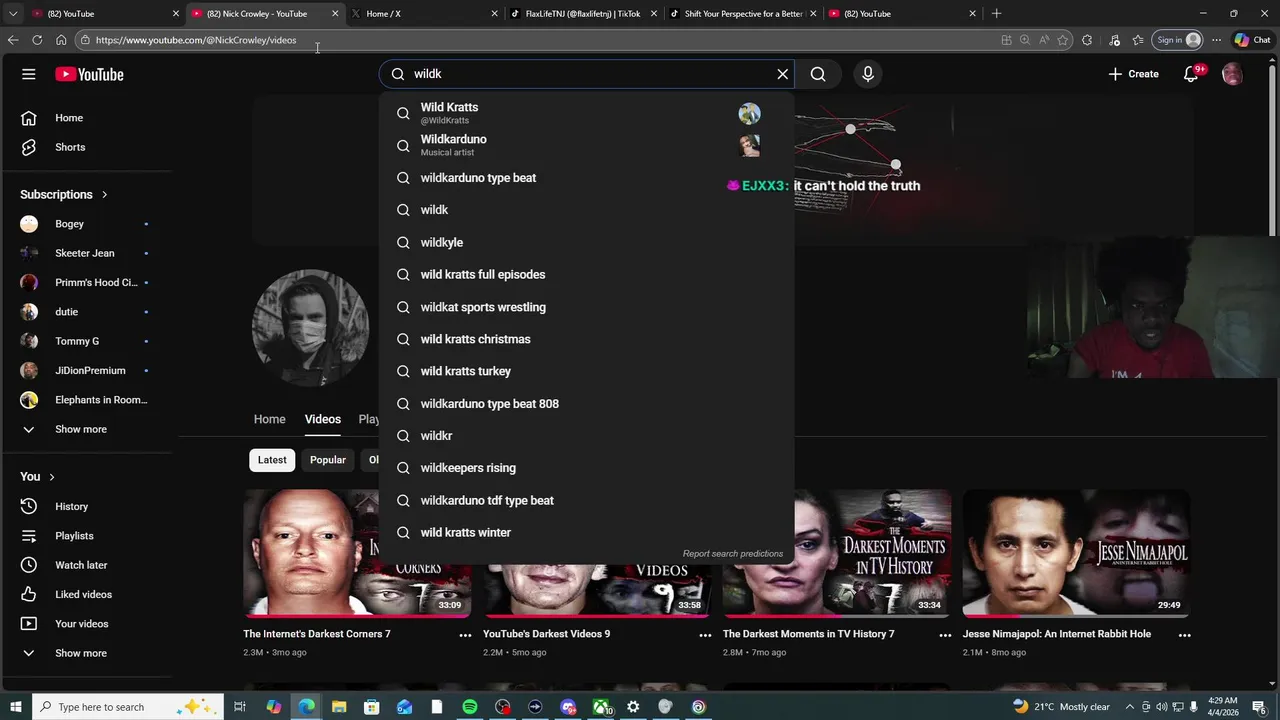Choose 'wildkarduno type beat' suggestion
This screenshot has height=720, width=1280.
coord(587,178)
